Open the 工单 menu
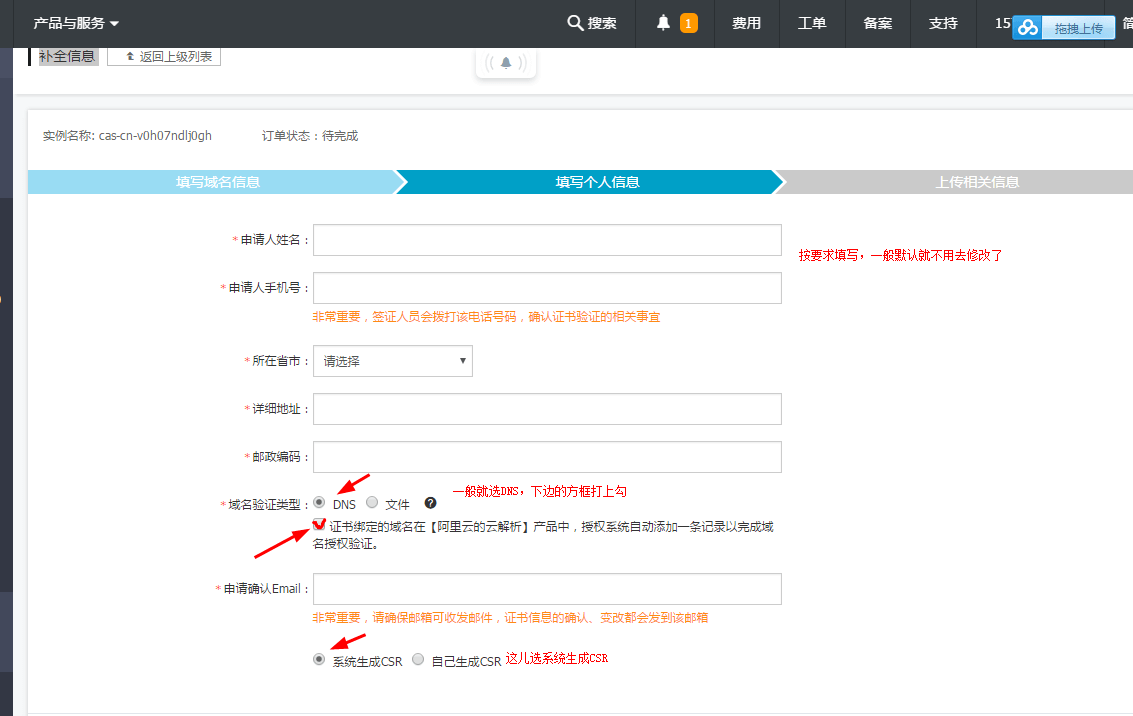Viewport: 1133px width, 716px height. pos(812,24)
